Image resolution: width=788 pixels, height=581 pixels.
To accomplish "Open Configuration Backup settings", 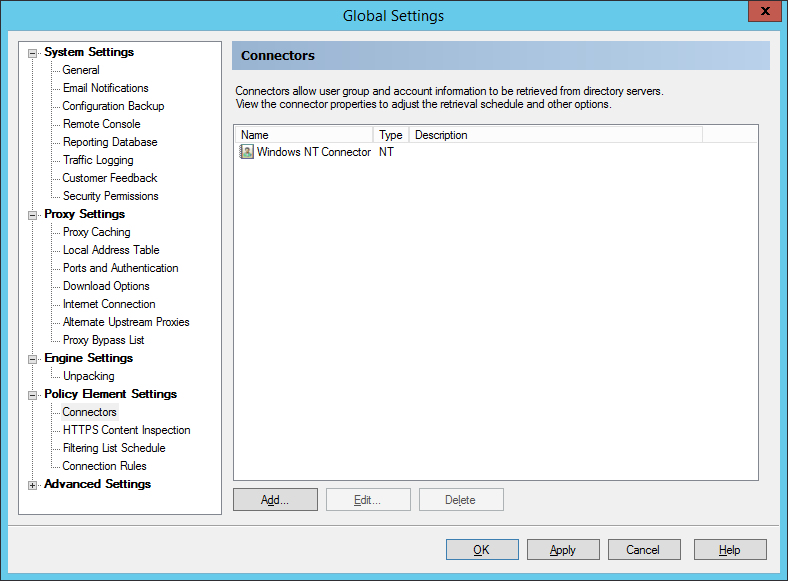I will pyautogui.click(x=113, y=106).
